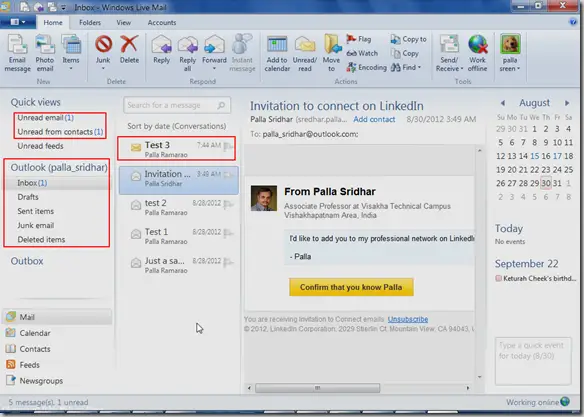Click the Copy to button
The image size is (584, 417).
tap(409, 39)
